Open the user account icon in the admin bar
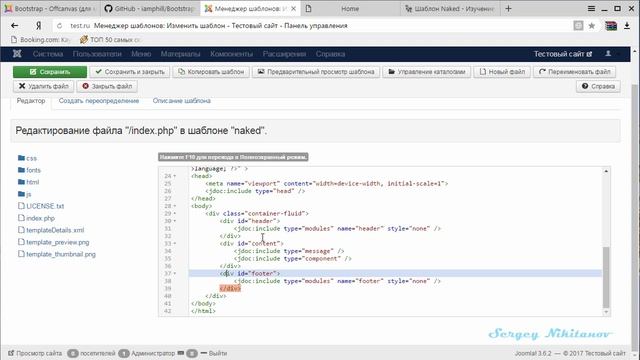Image resolution: width=640 pixels, height=360 pixels. click(x=608, y=53)
